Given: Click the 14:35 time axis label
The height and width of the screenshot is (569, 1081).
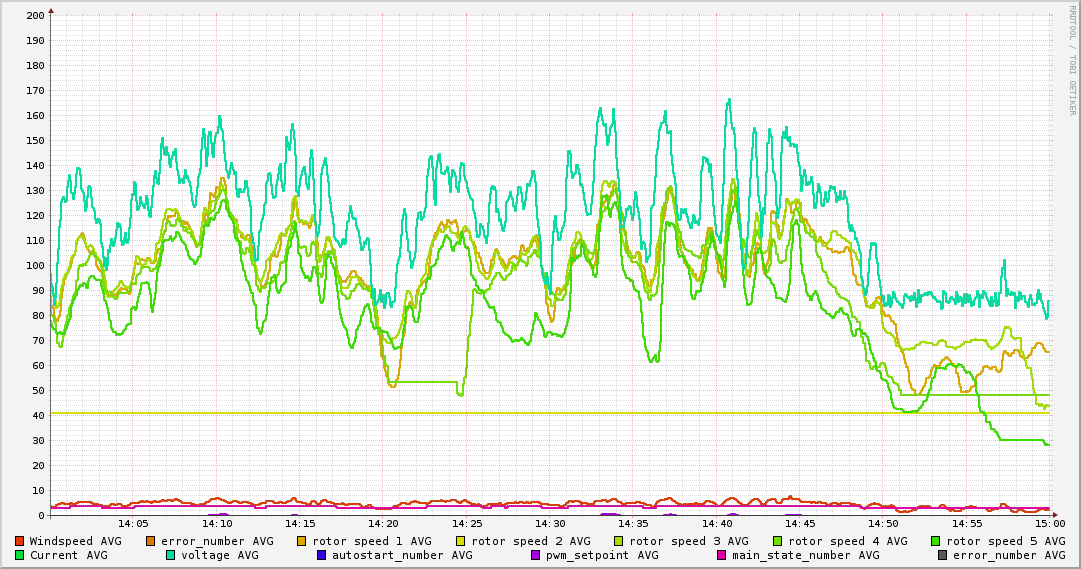Looking at the screenshot, I should pos(634,525).
